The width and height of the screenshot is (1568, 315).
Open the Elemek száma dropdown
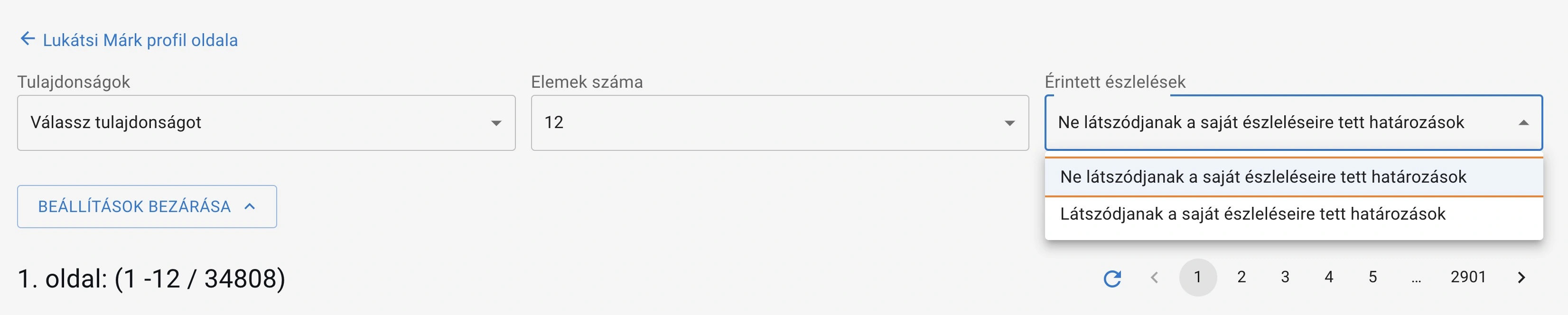[x=767, y=122]
